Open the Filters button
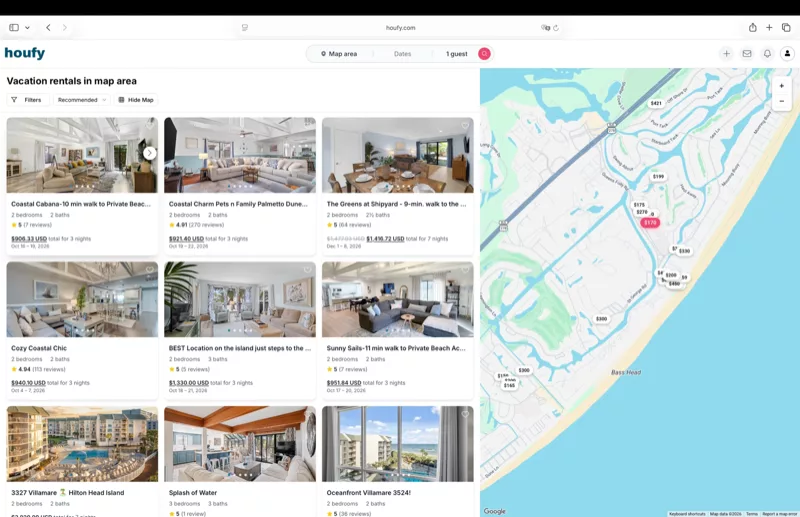This screenshot has height=517, width=800. point(28,100)
